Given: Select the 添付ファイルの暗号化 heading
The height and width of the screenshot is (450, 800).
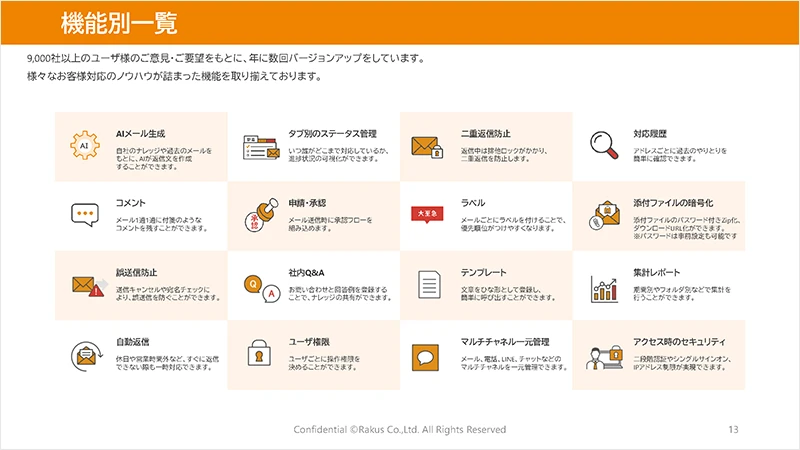Looking at the screenshot, I should pyautogui.click(x=673, y=203).
